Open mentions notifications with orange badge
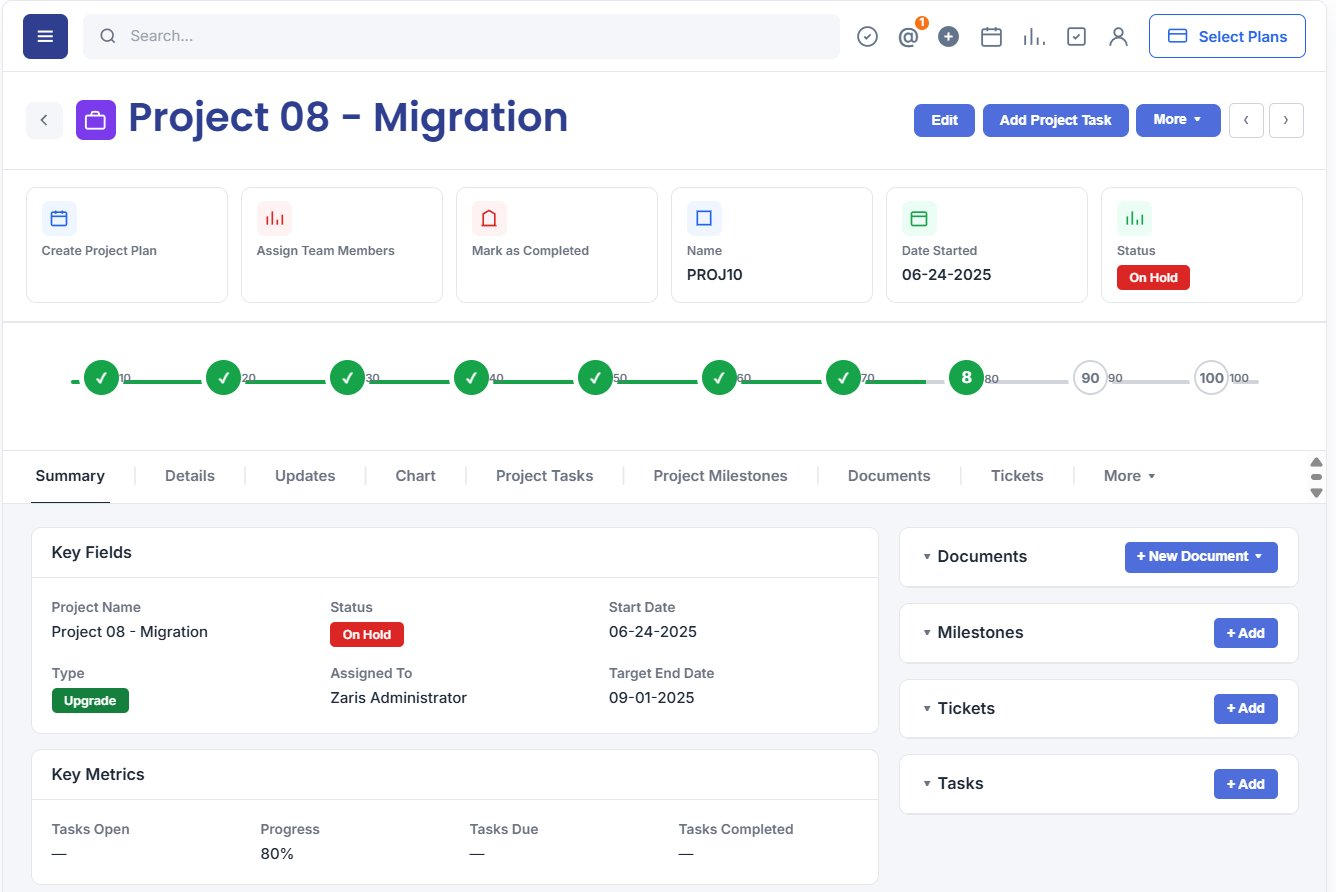 (909, 37)
